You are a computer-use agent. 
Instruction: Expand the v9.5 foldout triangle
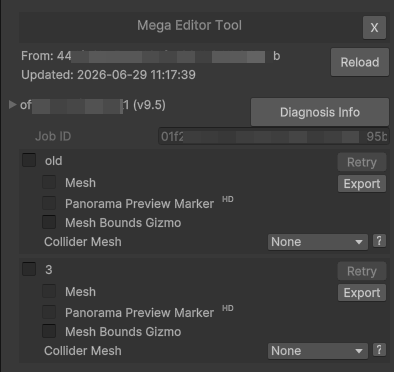(12, 105)
